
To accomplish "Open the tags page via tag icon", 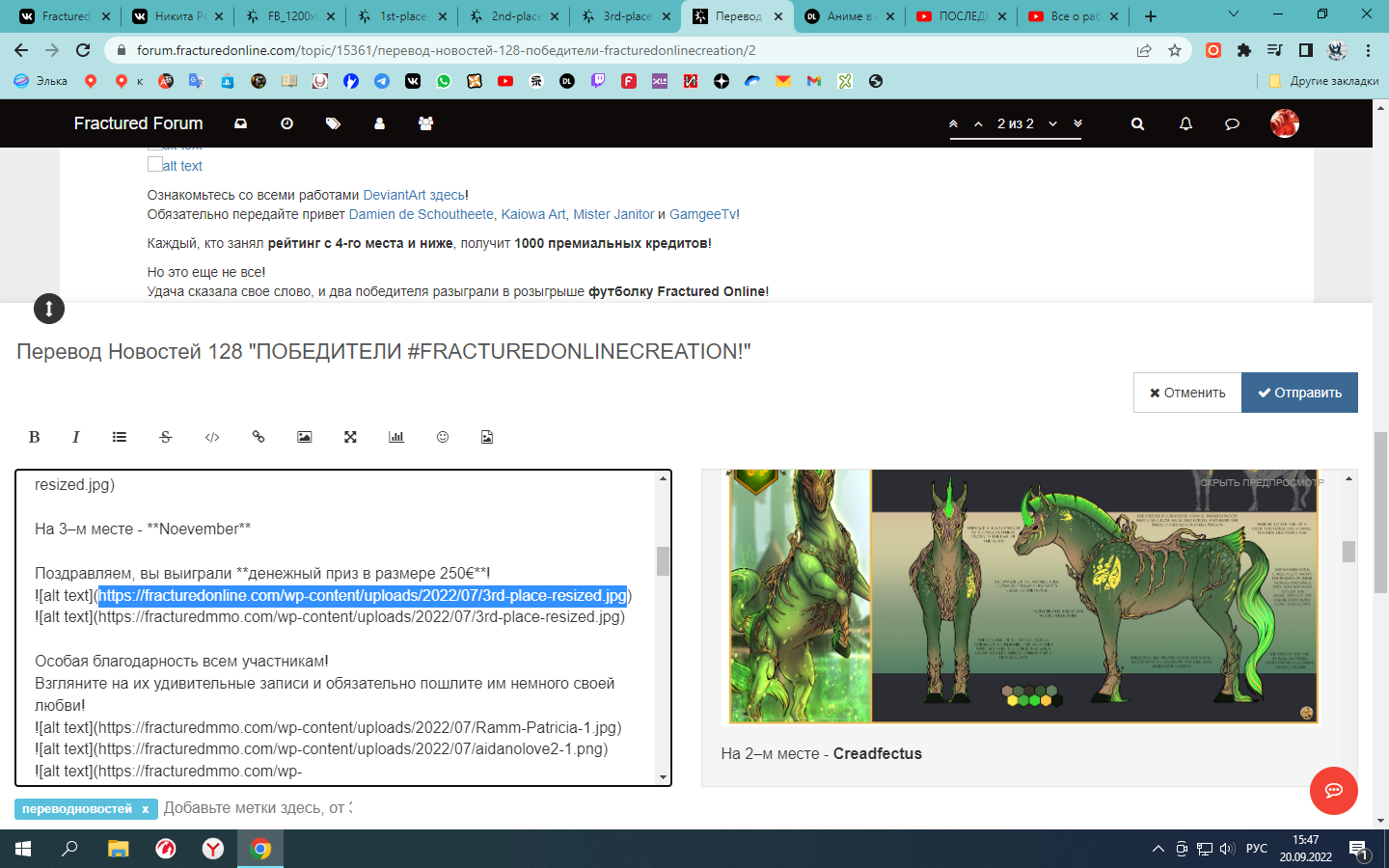I will coord(333,123).
